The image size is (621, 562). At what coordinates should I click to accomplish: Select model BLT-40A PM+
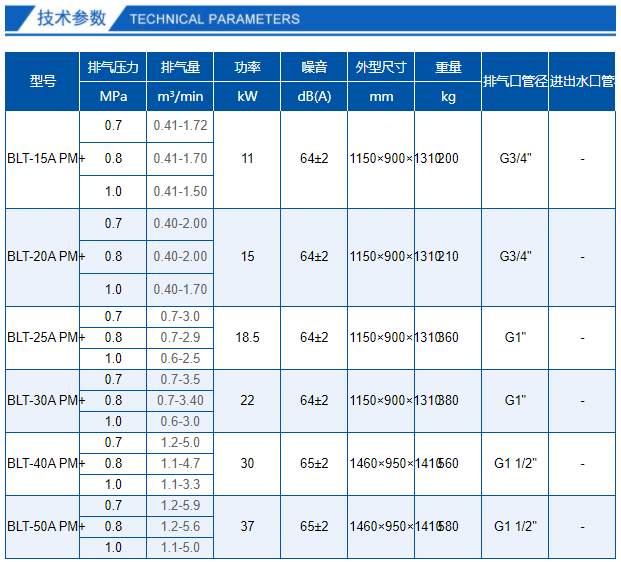46,463
